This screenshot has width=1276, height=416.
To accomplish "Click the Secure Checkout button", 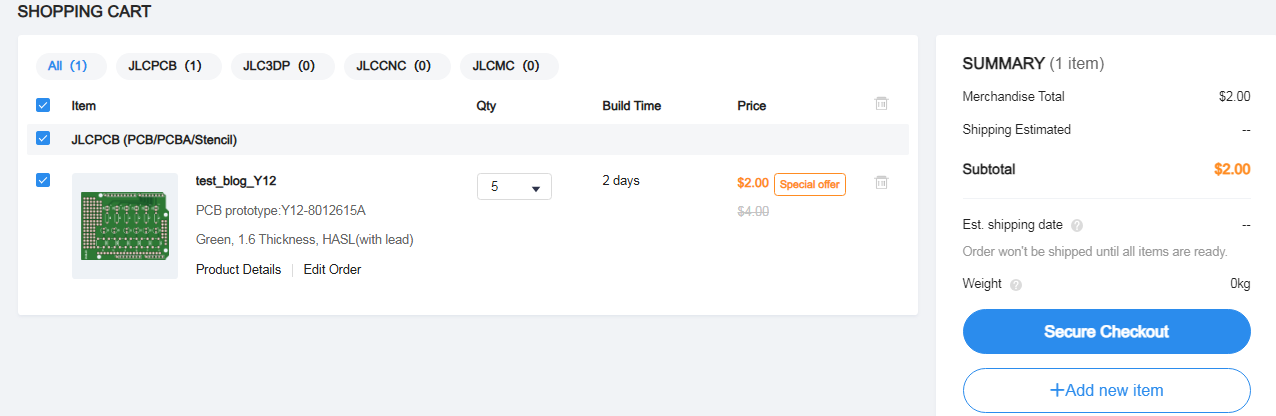I will tap(1106, 331).
